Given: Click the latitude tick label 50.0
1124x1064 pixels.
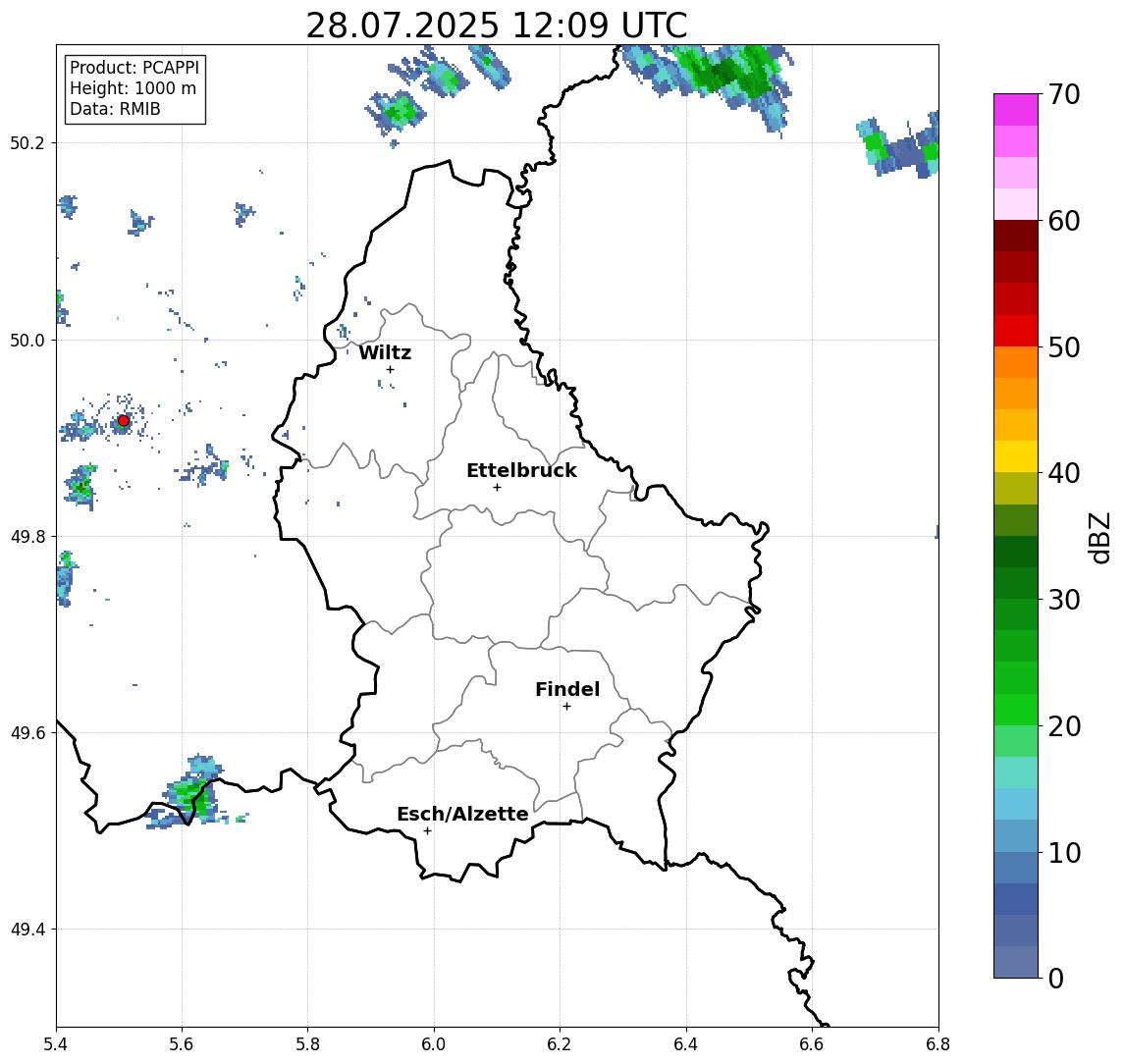Looking at the screenshot, I should click(x=27, y=340).
